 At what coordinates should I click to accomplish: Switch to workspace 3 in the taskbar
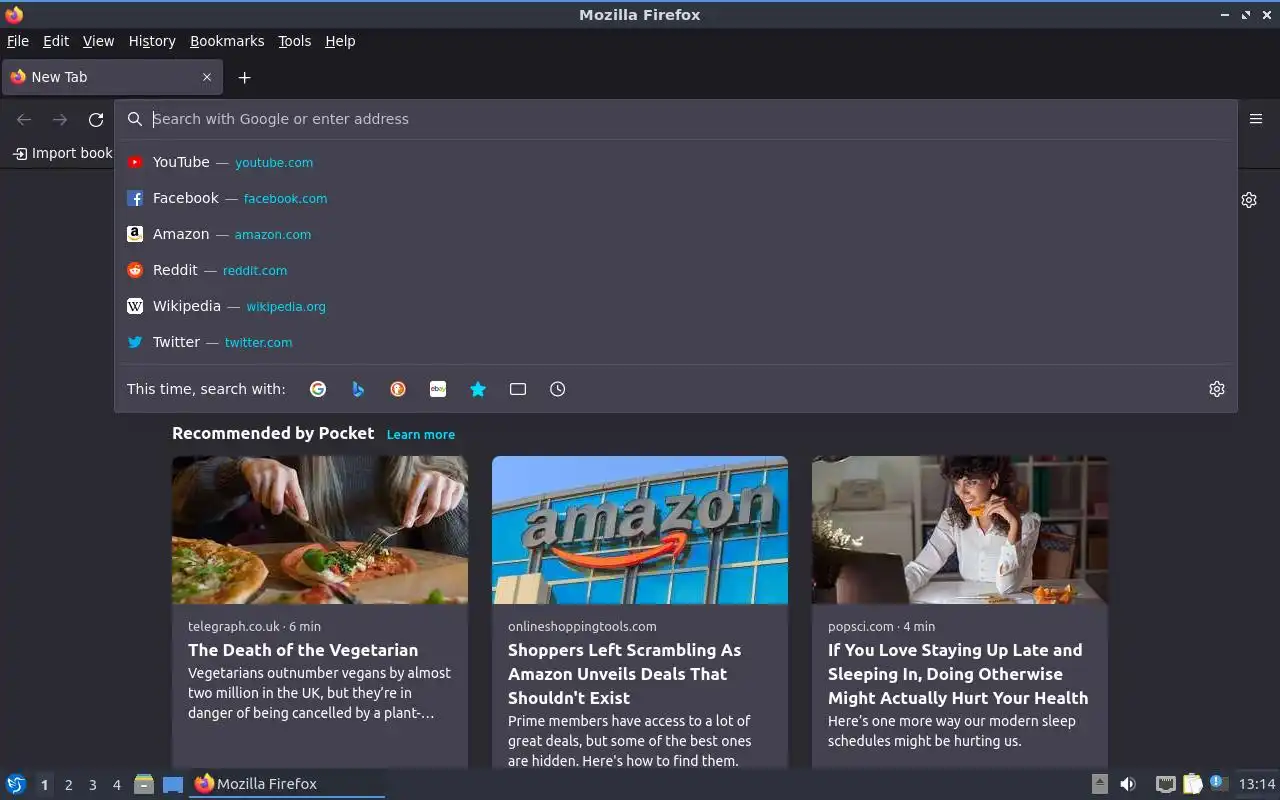(92, 785)
